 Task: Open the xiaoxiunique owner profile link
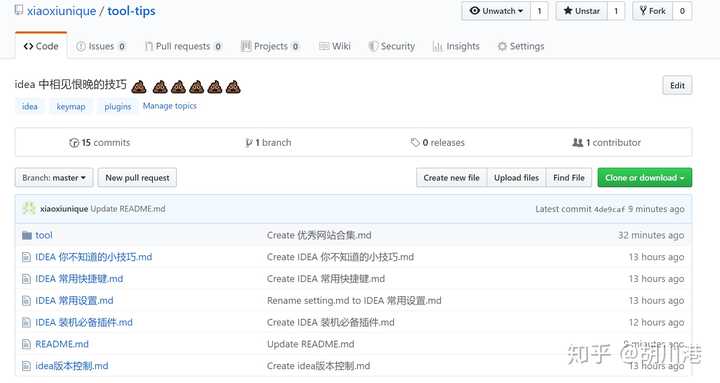[62, 11]
